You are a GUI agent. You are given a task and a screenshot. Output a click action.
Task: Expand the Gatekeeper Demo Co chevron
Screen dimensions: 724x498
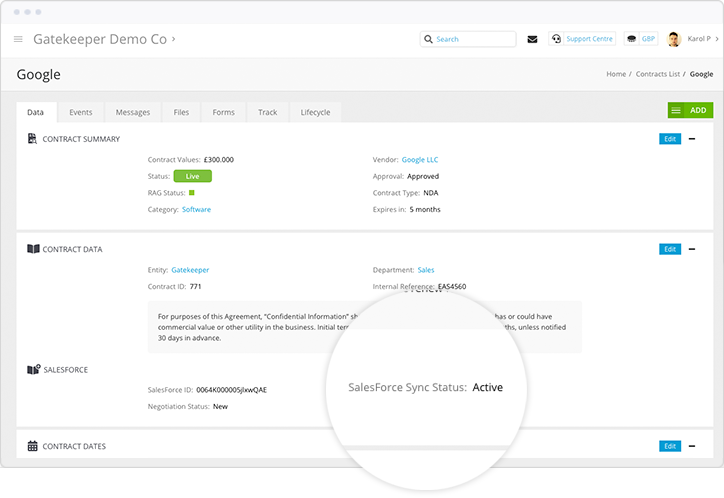pyautogui.click(x=174, y=39)
